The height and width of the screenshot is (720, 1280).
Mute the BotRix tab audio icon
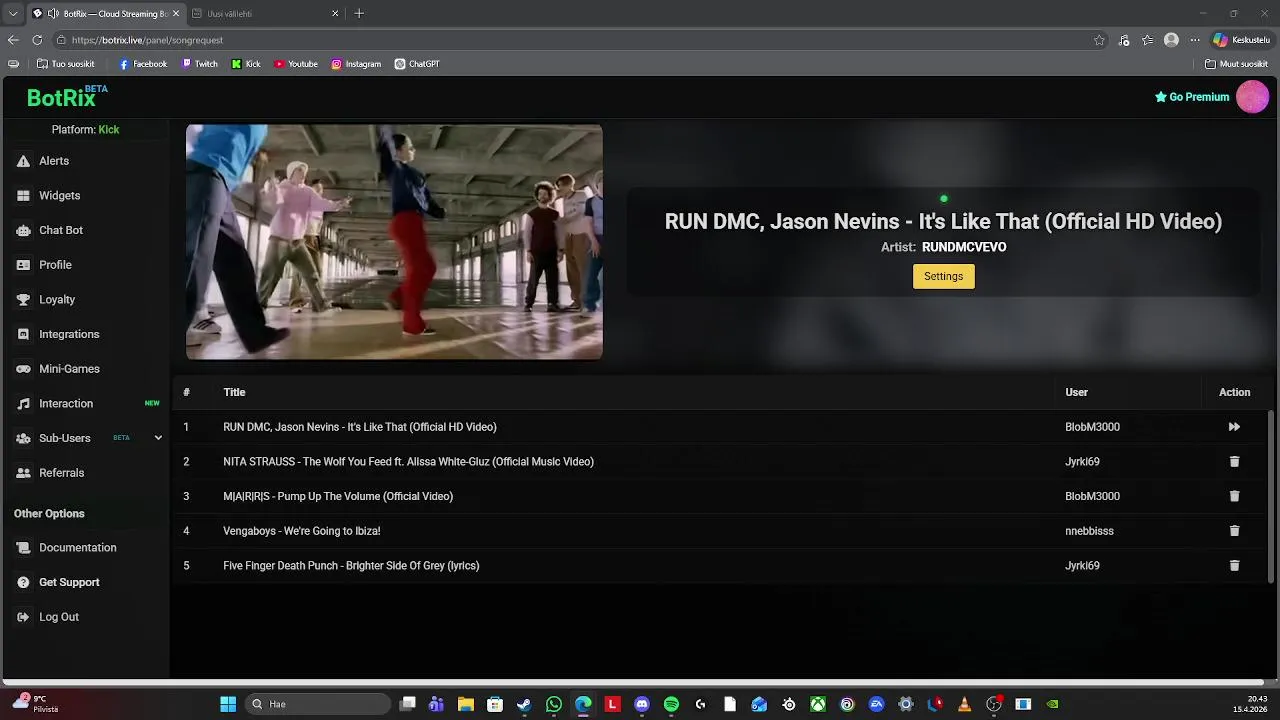coord(51,14)
